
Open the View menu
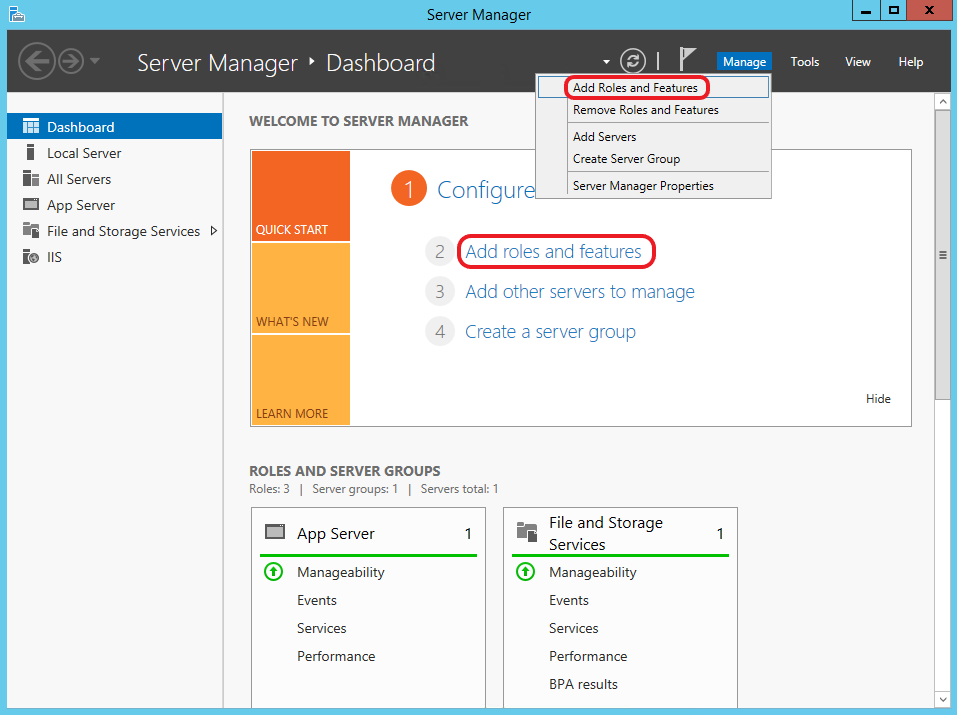pyautogui.click(x=858, y=62)
